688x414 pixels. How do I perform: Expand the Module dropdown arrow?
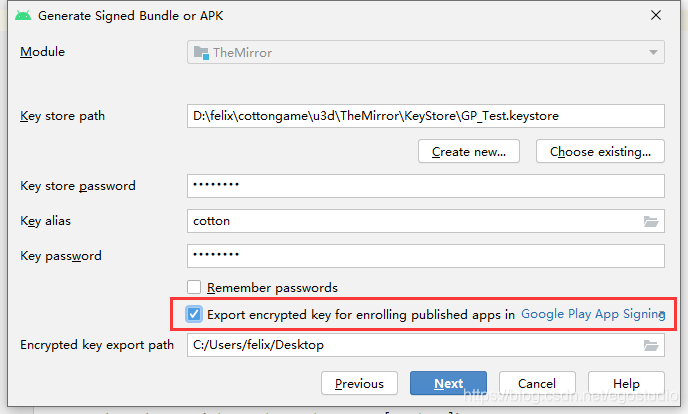pyautogui.click(x=653, y=52)
